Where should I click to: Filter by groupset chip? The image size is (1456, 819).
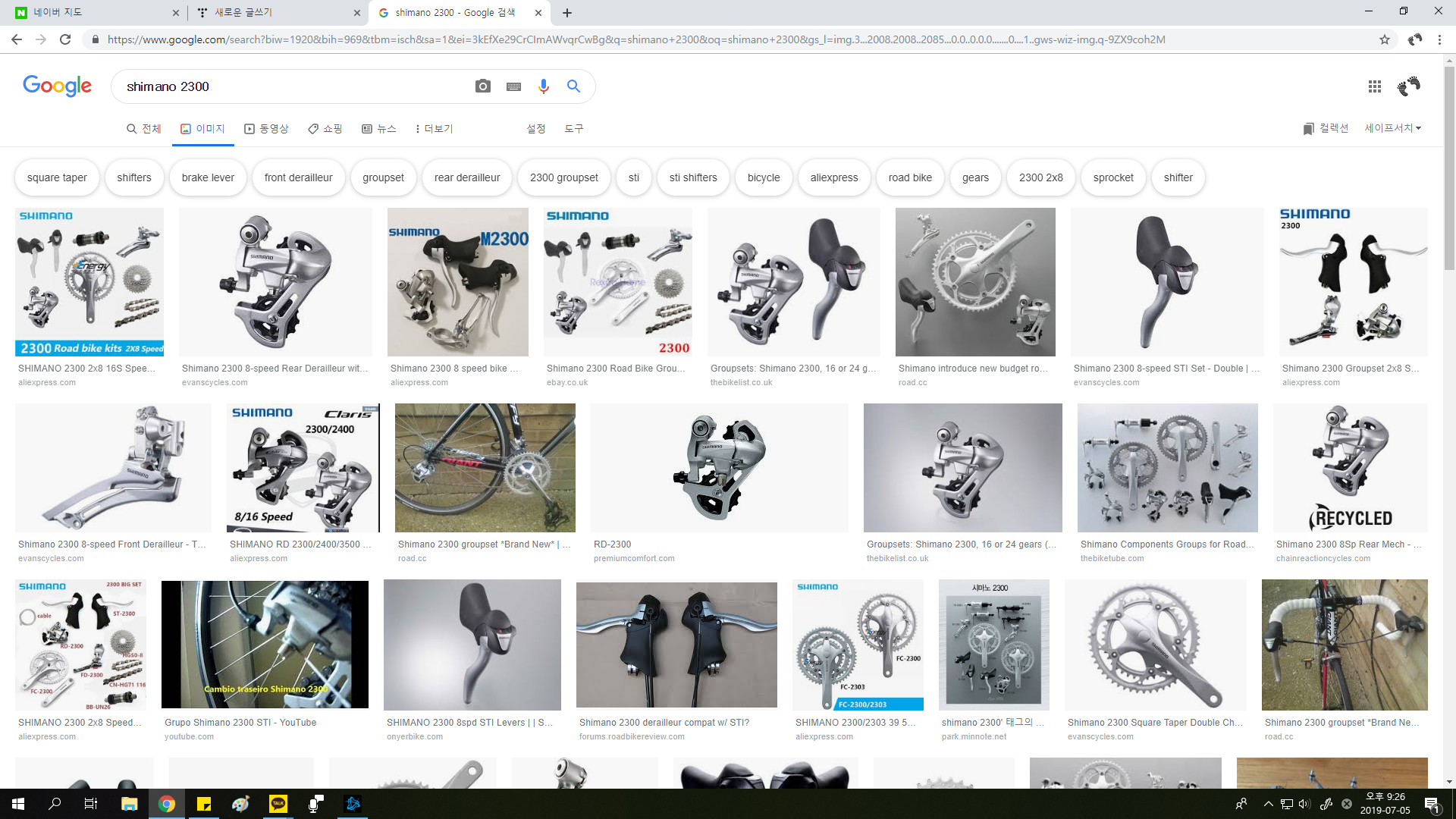point(383,177)
